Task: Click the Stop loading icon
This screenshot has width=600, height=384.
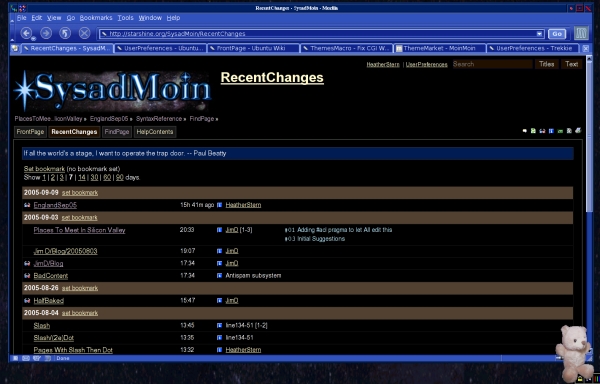Action: pyautogui.click(x=84, y=33)
